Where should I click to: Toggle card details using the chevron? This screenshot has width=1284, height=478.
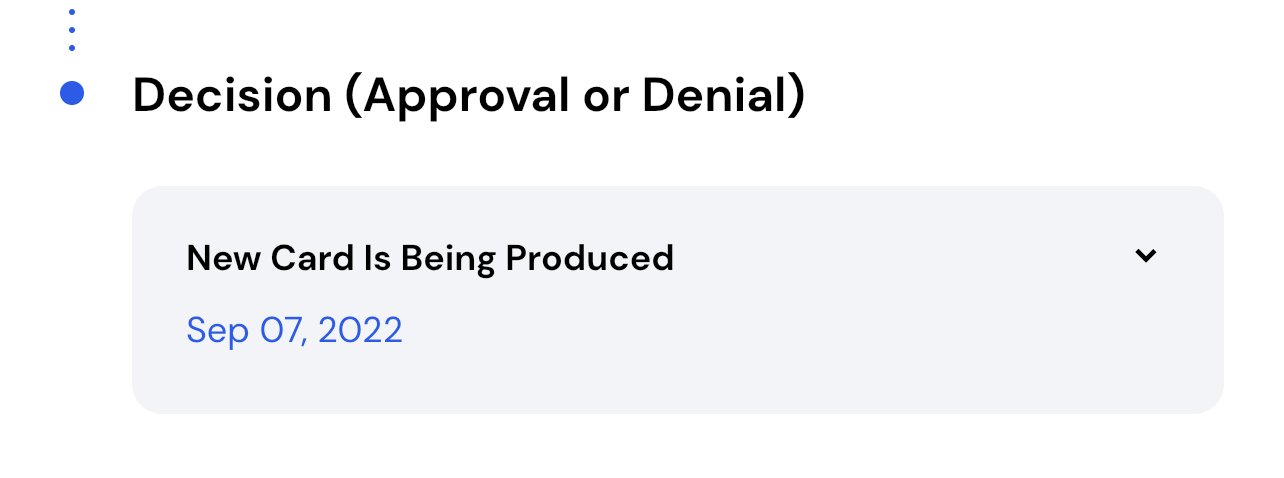point(1145,256)
